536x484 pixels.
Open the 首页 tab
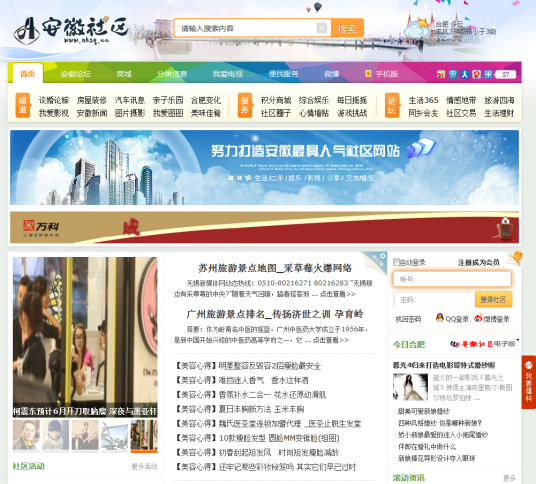28,73
